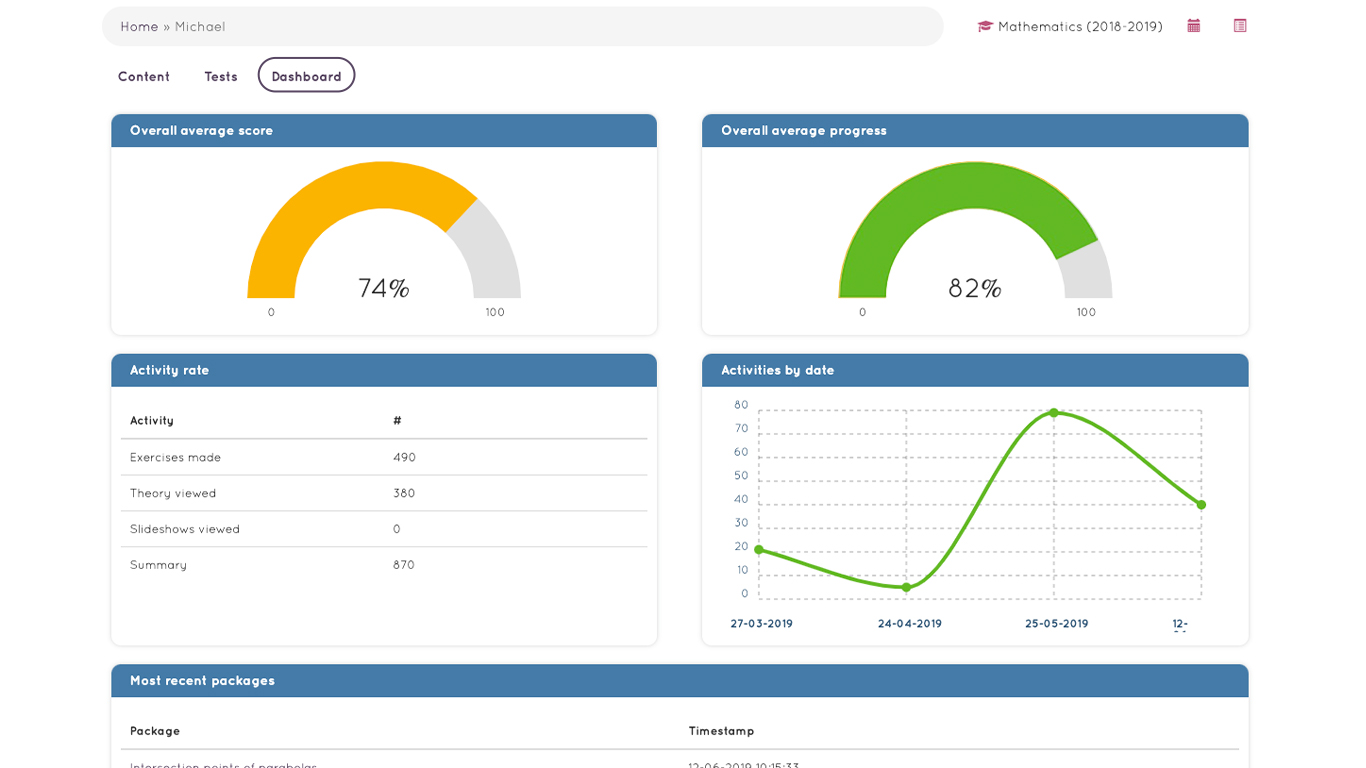Go to Home breadcrumb link
Image resolution: width=1366 pixels, height=768 pixels.
[x=139, y=27]
